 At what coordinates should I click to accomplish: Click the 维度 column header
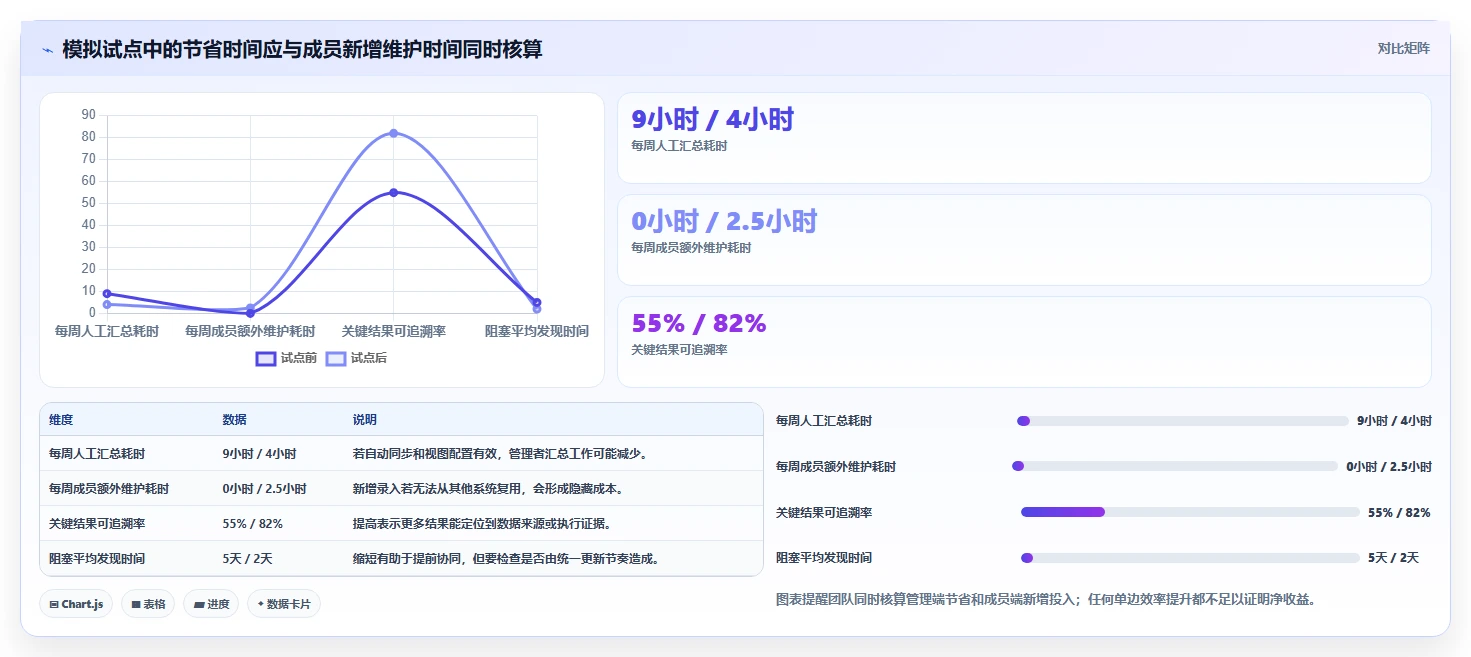click(61, 420)
